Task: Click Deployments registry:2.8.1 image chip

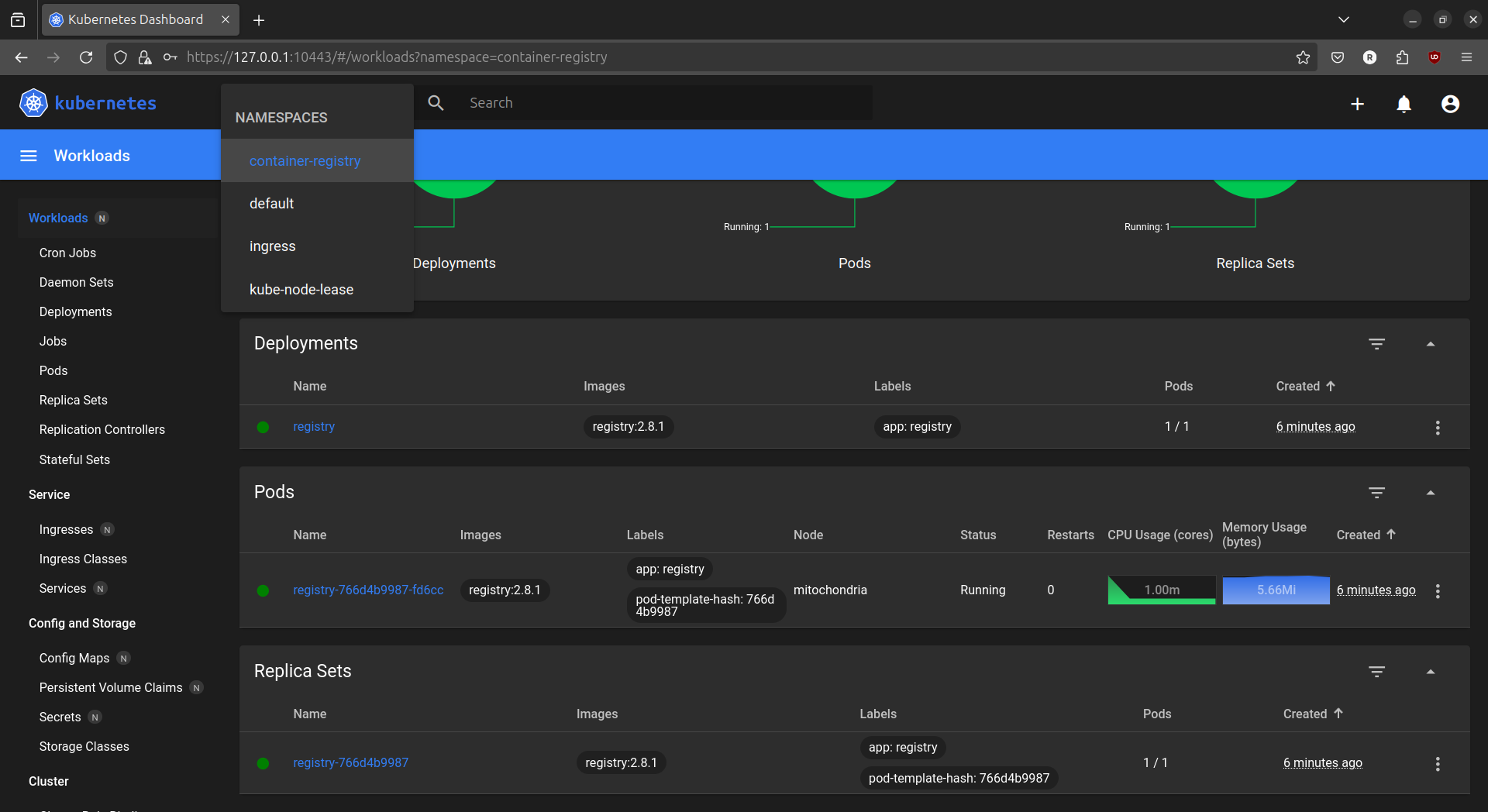Action: (628, 426)
